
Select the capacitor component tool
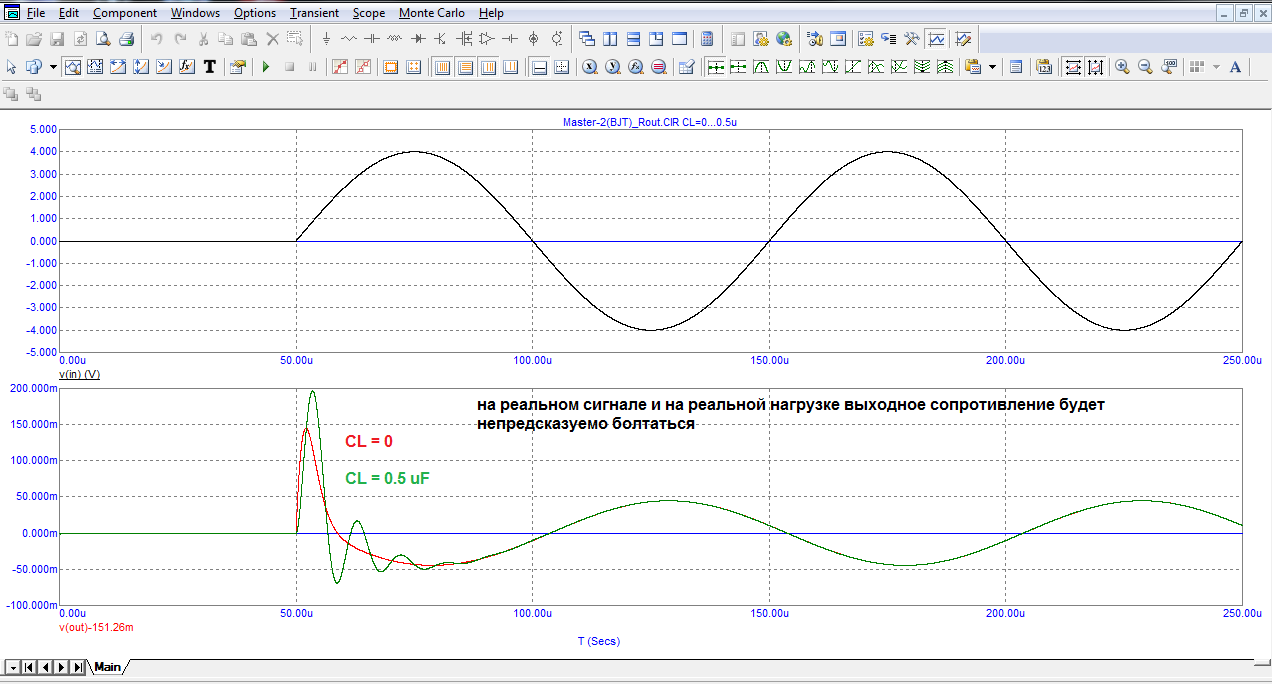click(371, 39)
